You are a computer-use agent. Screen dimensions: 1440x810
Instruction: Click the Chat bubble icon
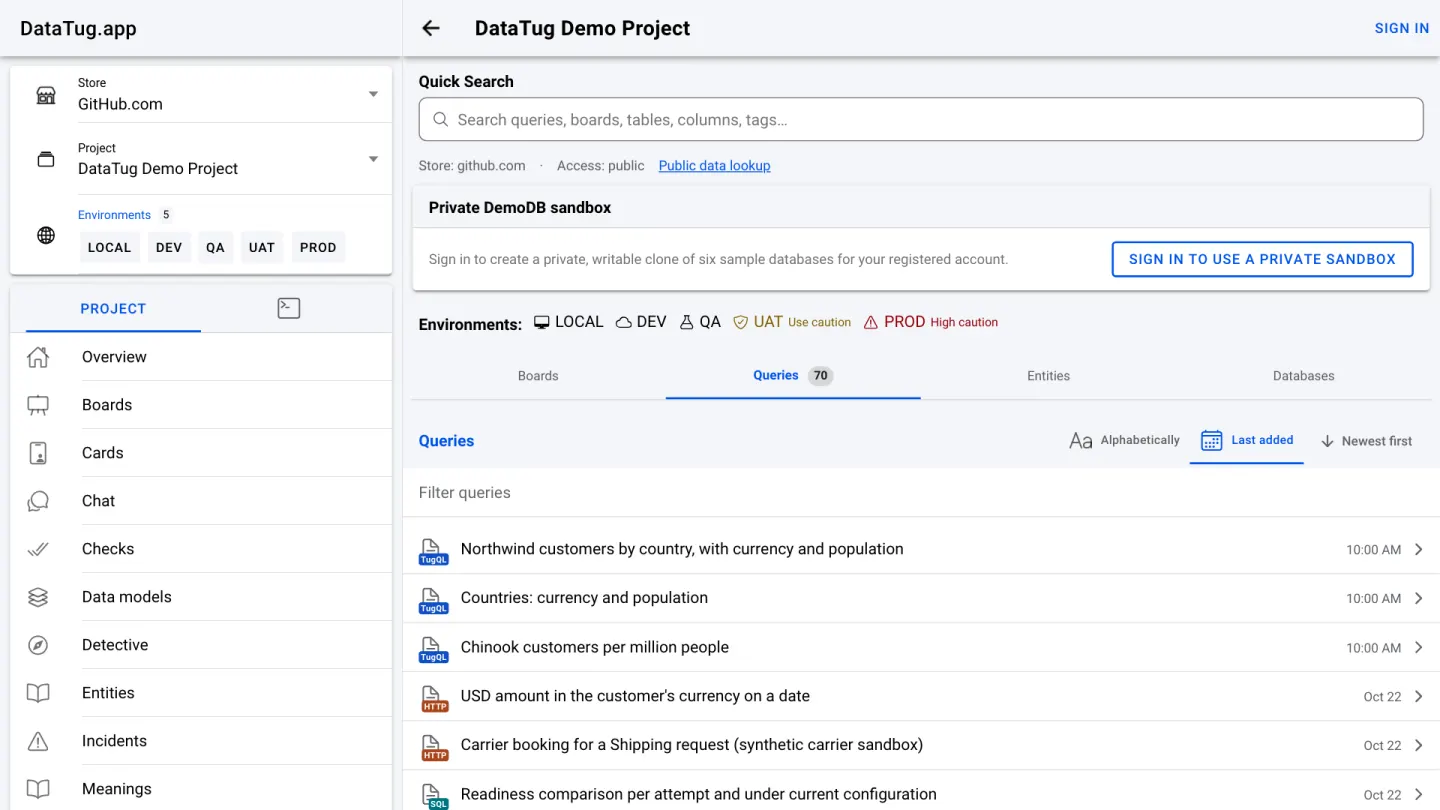[x=38, y=501]
